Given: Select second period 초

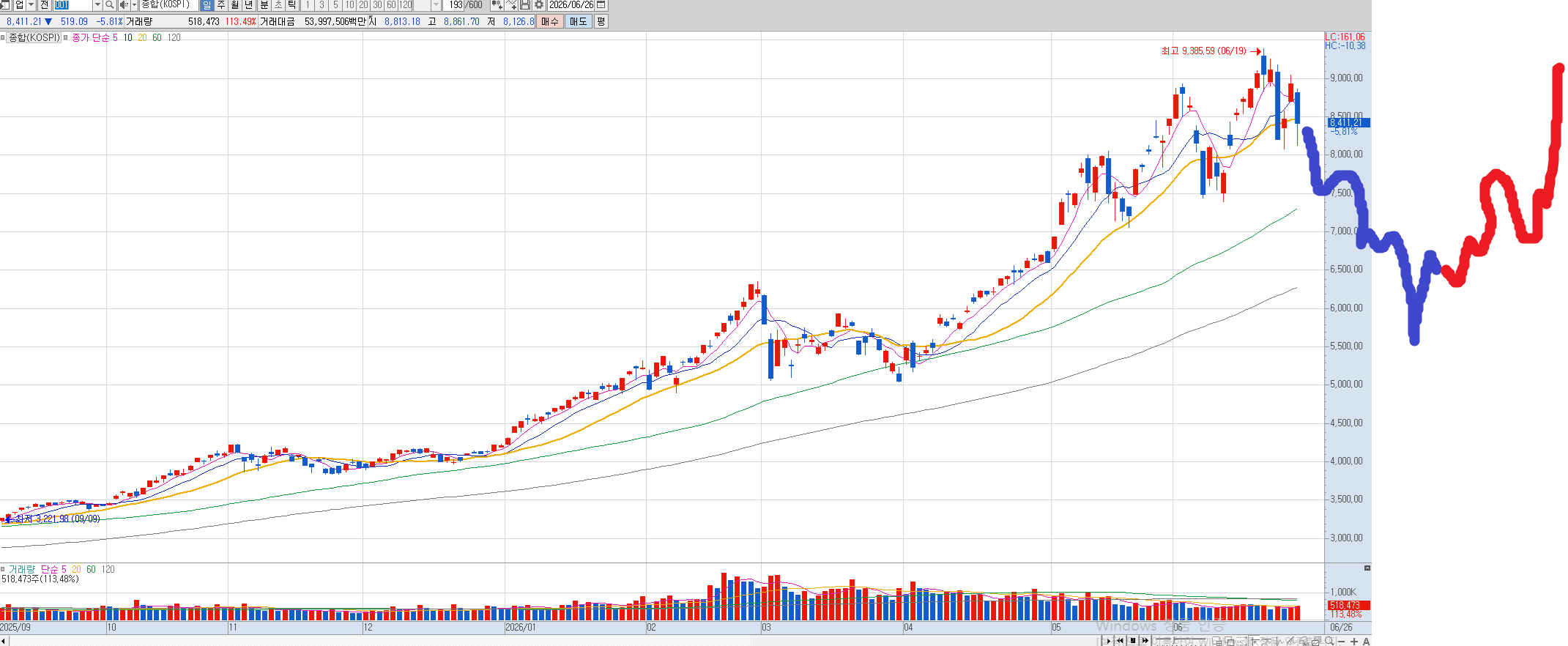Looking at the screenshot, I should click(x=278, y=5).
